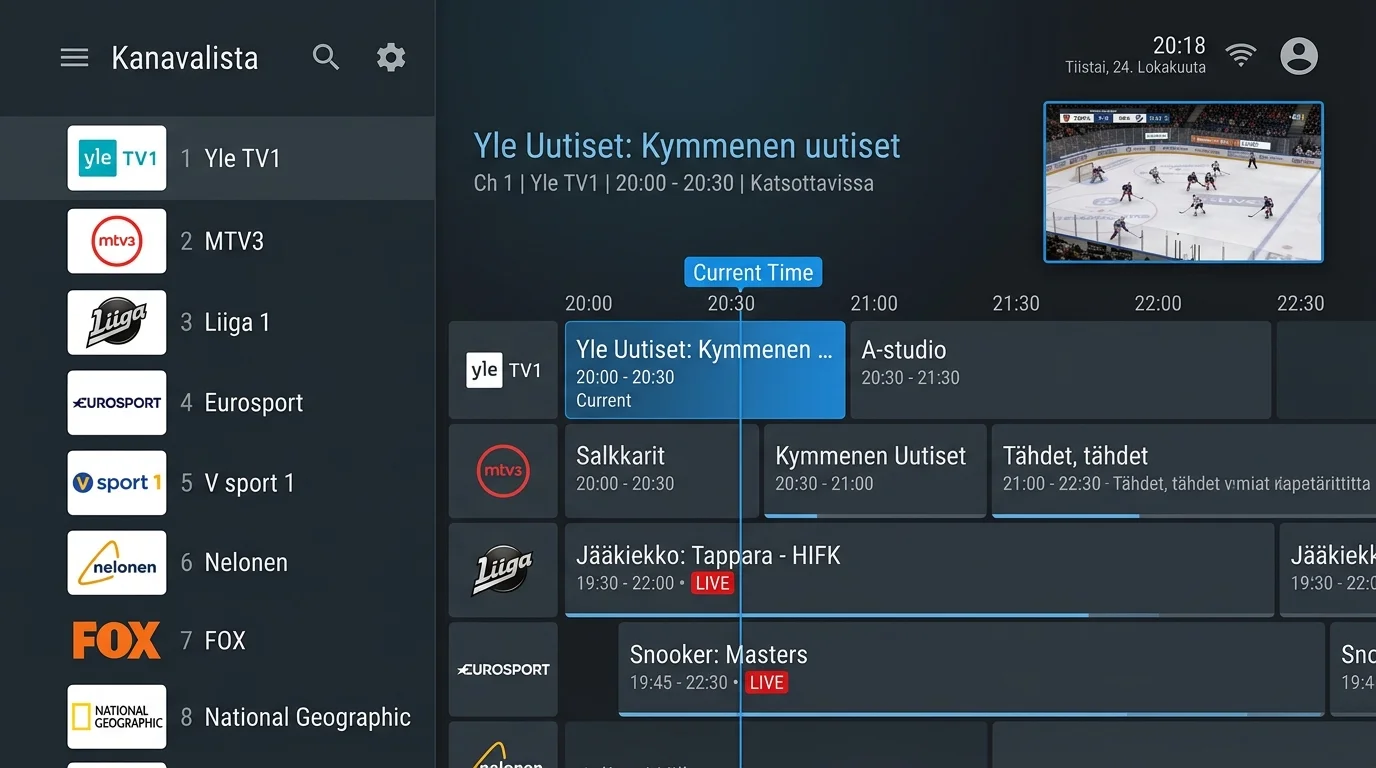Viewport: 1376px width, 768px height.
Task: Click the 22:00 time header
Action: [x=1158, y=303]
